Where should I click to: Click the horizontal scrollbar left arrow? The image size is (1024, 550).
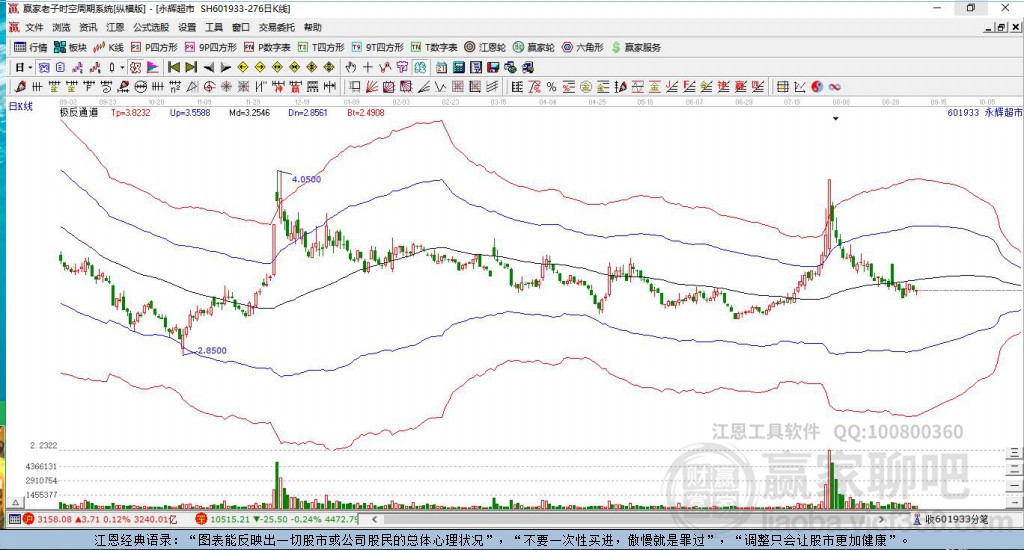[x=374, y=519]
